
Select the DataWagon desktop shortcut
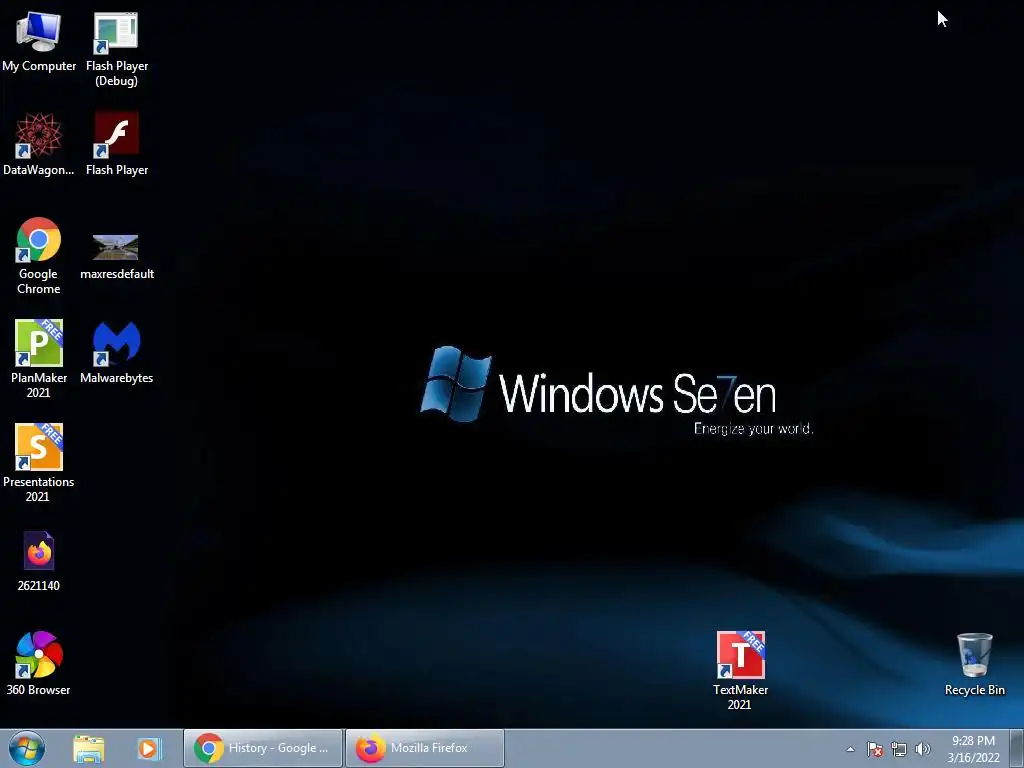point(39,144)
